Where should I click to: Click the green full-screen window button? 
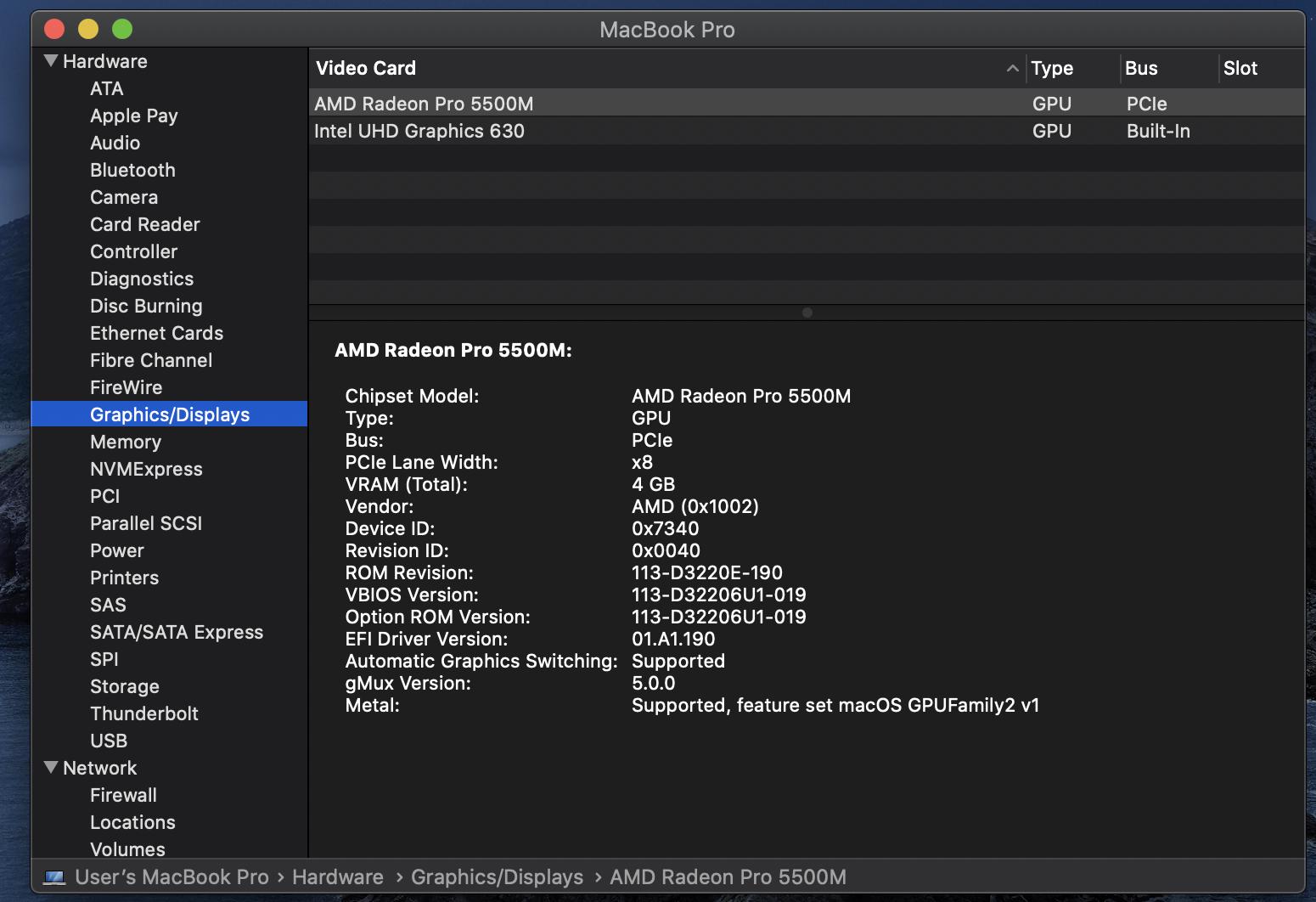coord(122,30)
